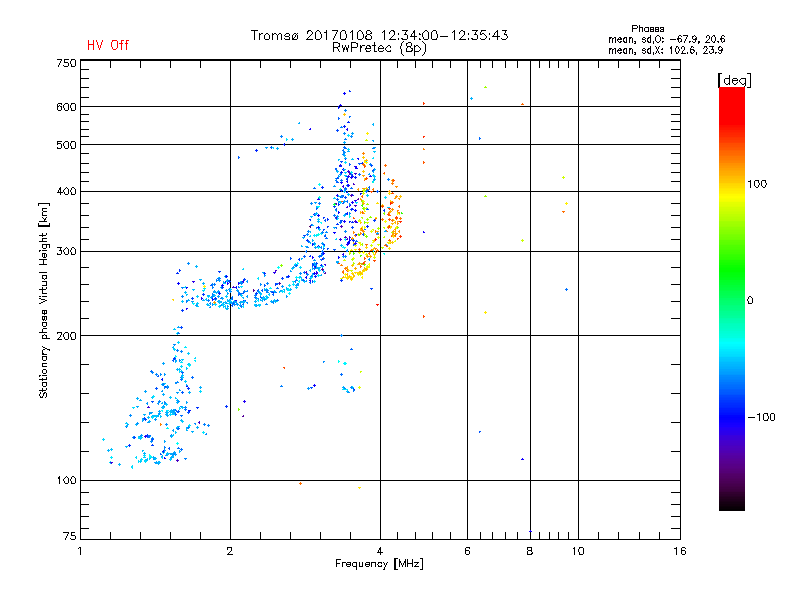Click the colorbar '0' tick label

tap(750, 301)
